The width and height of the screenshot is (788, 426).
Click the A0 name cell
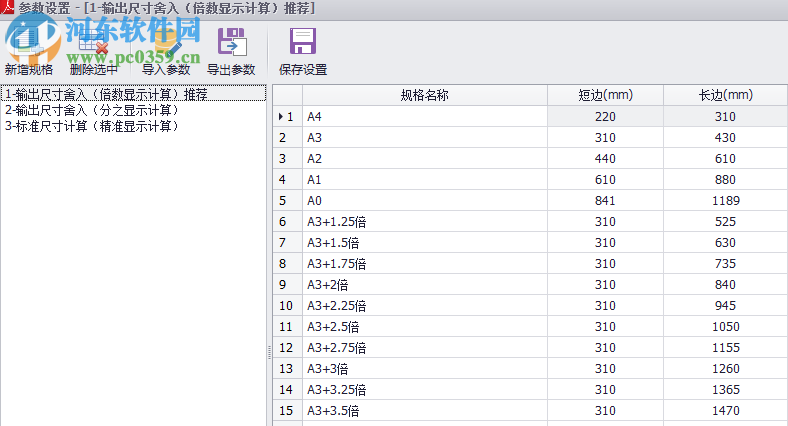point(425,200)
